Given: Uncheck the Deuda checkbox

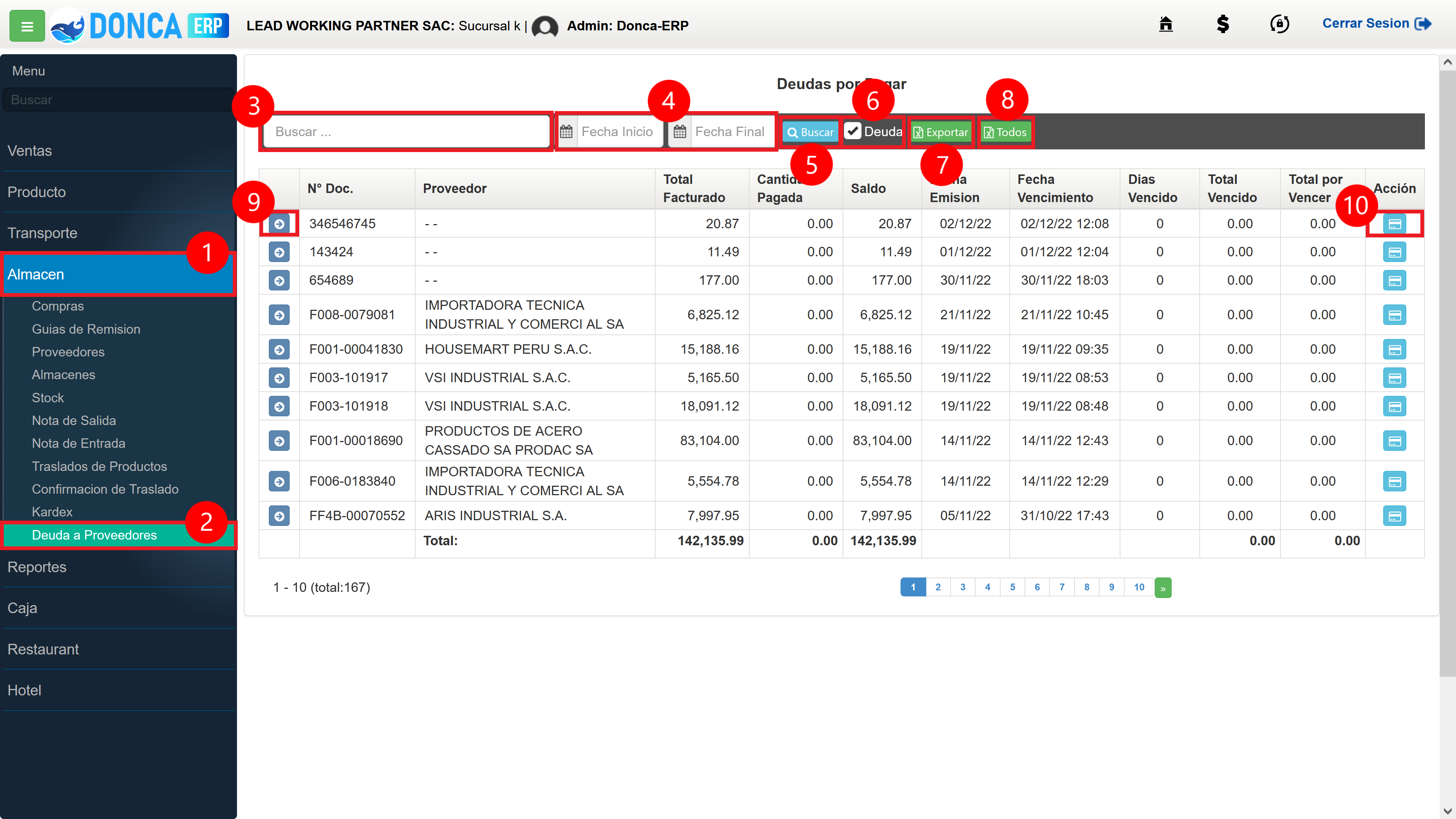Looking at the screenshot, I should tap(853, 131).
